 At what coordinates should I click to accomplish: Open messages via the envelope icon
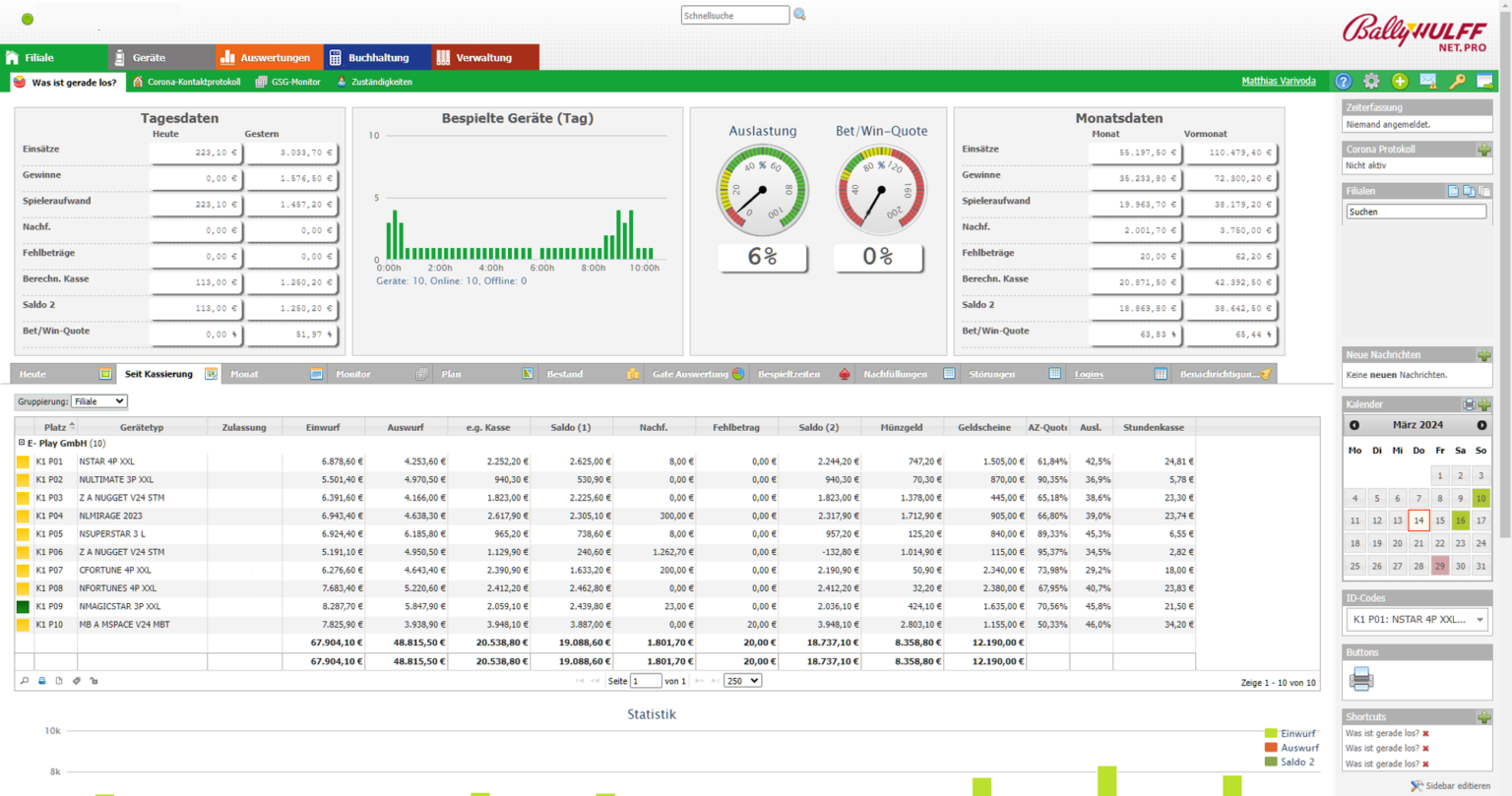[x=1427, y=82]
